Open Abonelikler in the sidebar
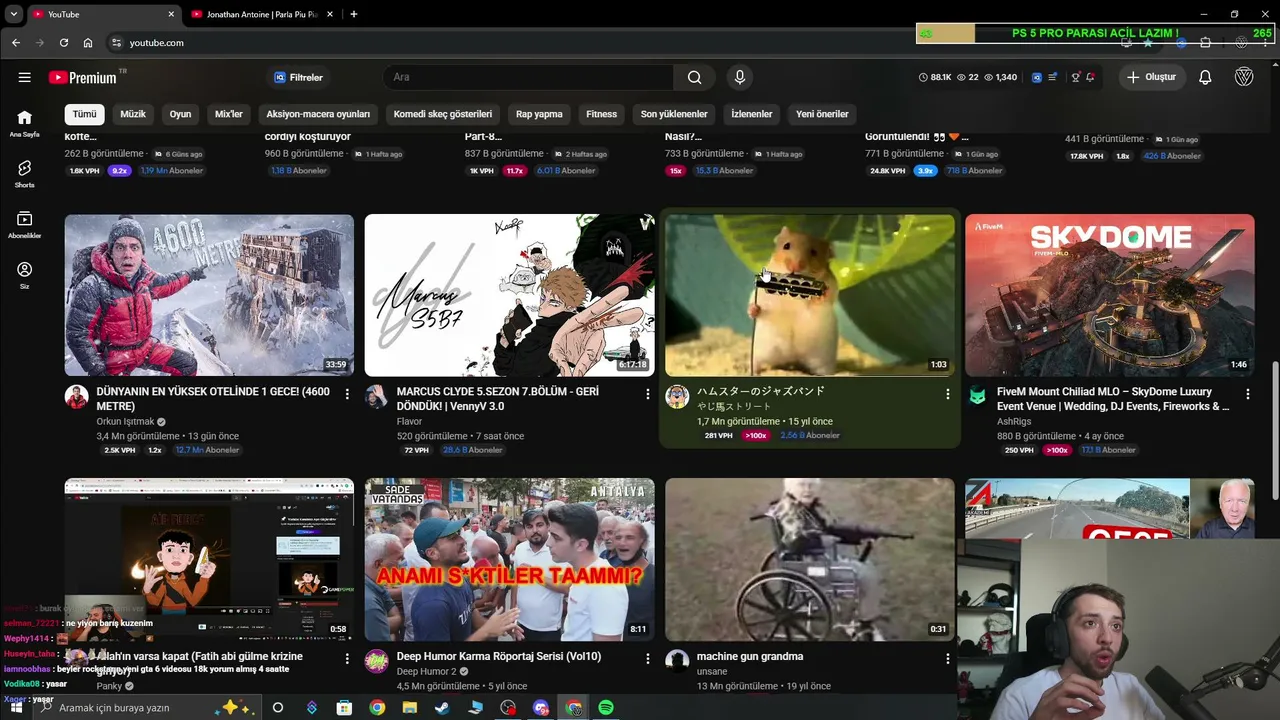This screenshot has height=720, width=1280. click(x=25, y=225)
